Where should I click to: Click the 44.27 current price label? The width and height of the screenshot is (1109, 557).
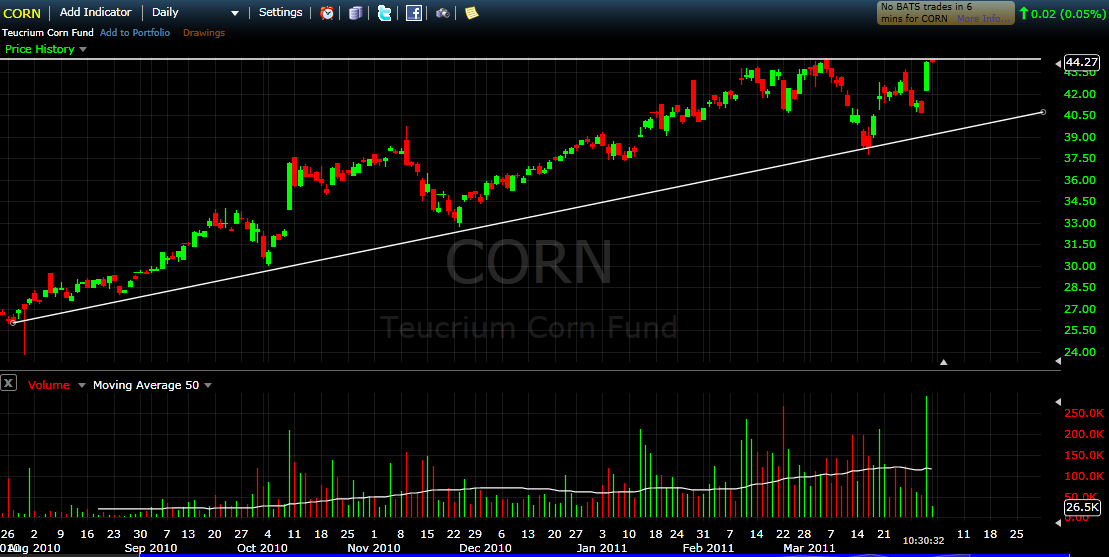1081,62
